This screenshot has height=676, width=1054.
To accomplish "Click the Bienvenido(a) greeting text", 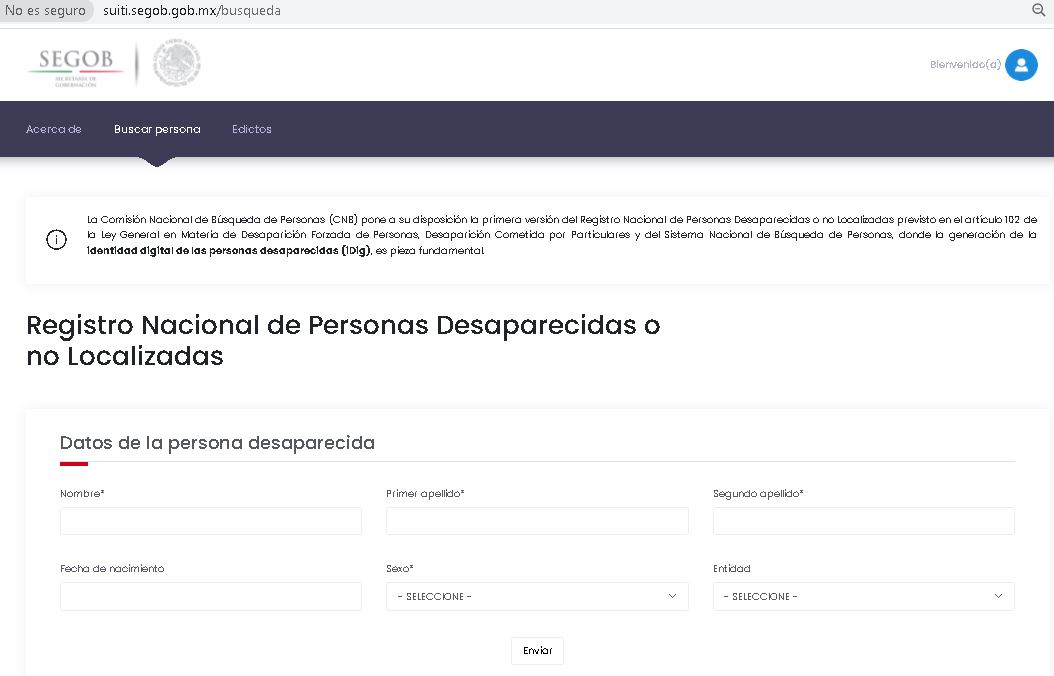I will [x=965, y=65].
